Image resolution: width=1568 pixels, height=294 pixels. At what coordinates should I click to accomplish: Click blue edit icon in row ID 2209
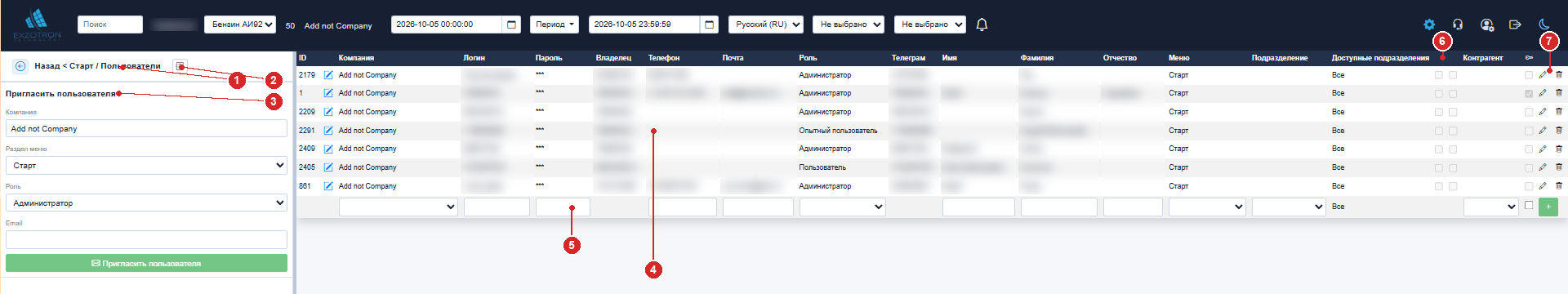point(328,112)
